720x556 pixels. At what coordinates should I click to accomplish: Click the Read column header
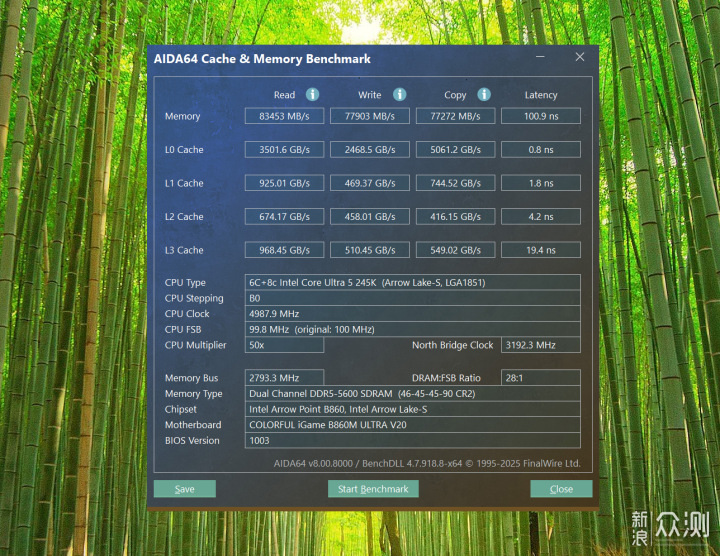(x=284, y=95)
